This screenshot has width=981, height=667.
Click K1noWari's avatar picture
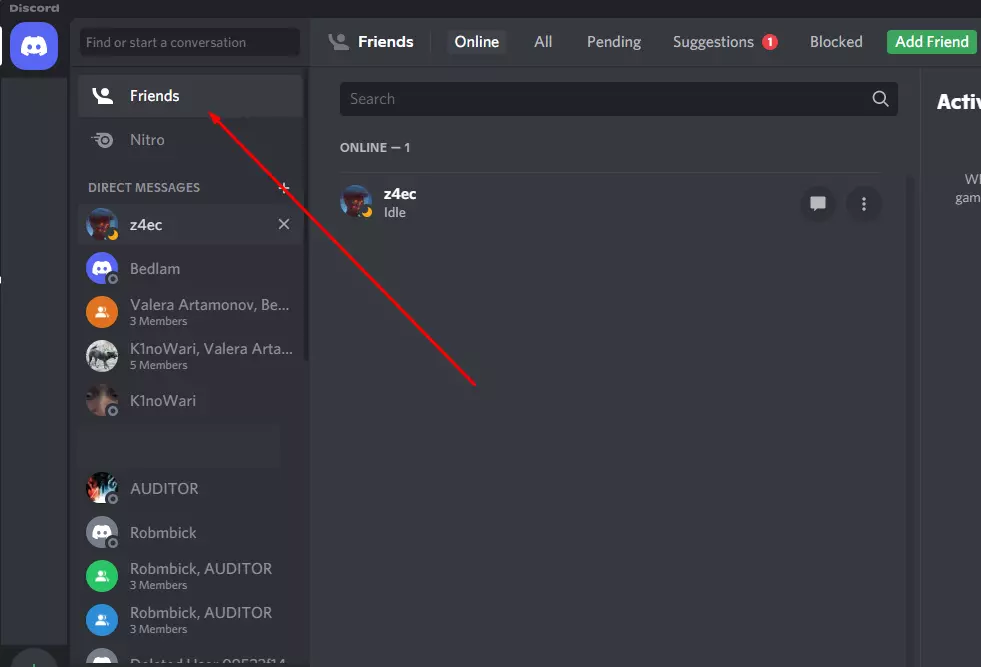102,400
